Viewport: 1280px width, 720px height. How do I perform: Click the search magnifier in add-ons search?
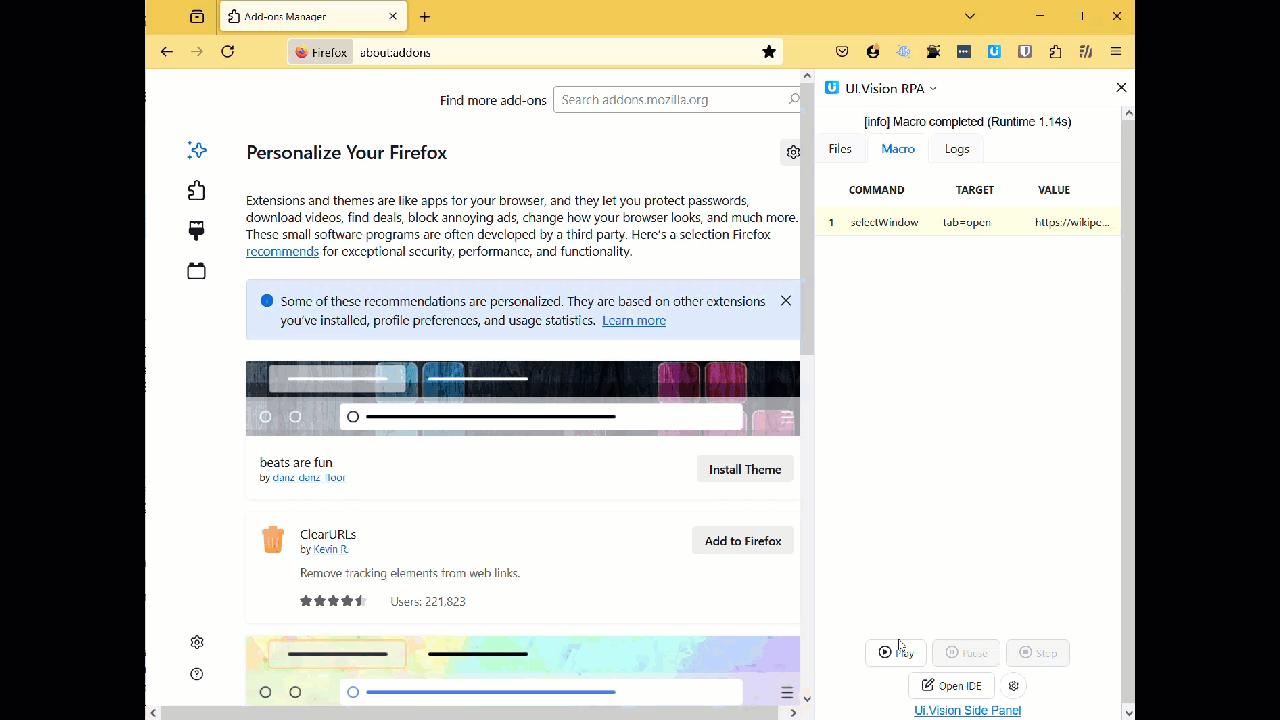(x=793, y=99)
